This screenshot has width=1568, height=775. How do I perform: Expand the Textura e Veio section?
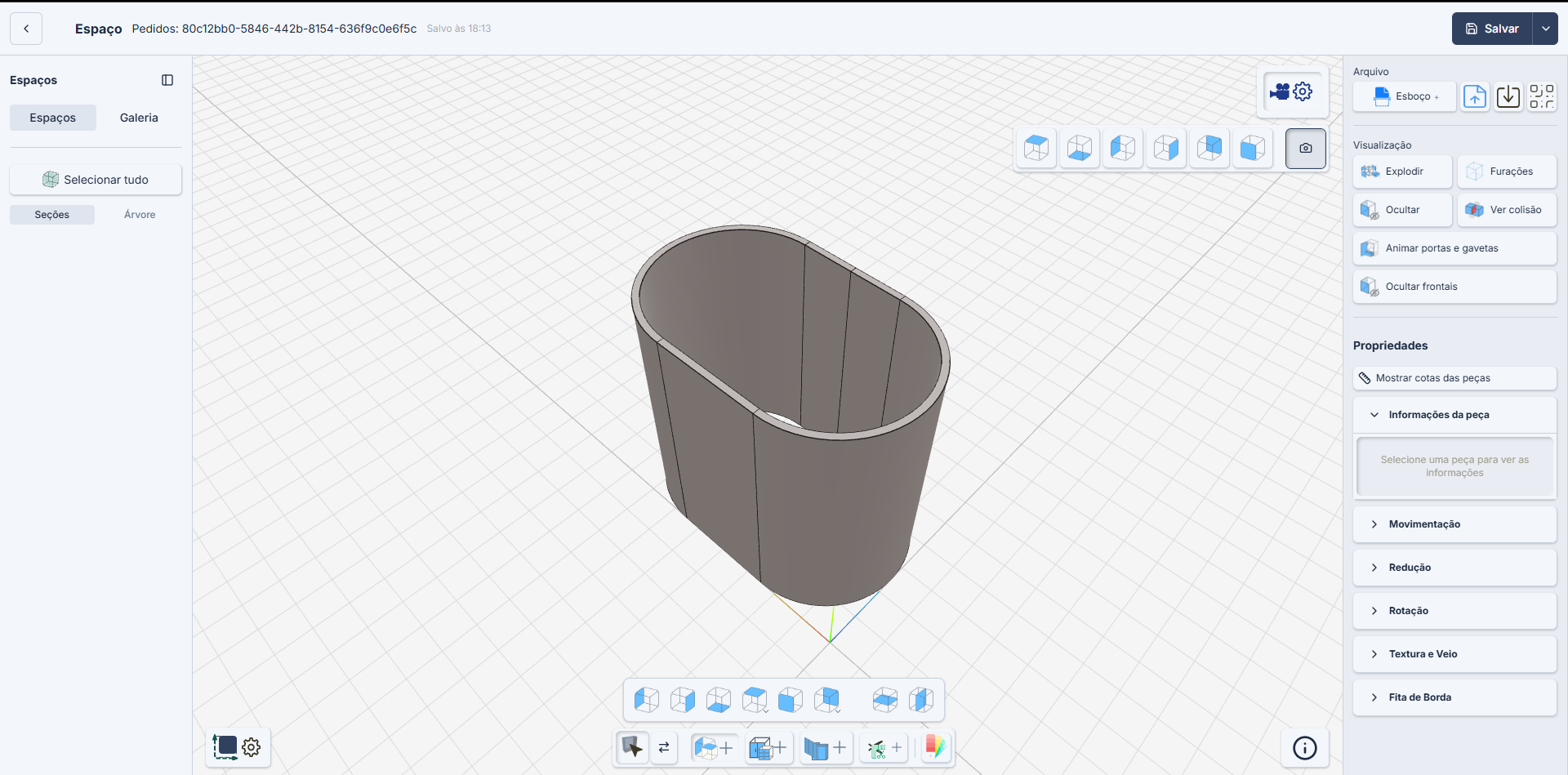[x=1454, y=654]
